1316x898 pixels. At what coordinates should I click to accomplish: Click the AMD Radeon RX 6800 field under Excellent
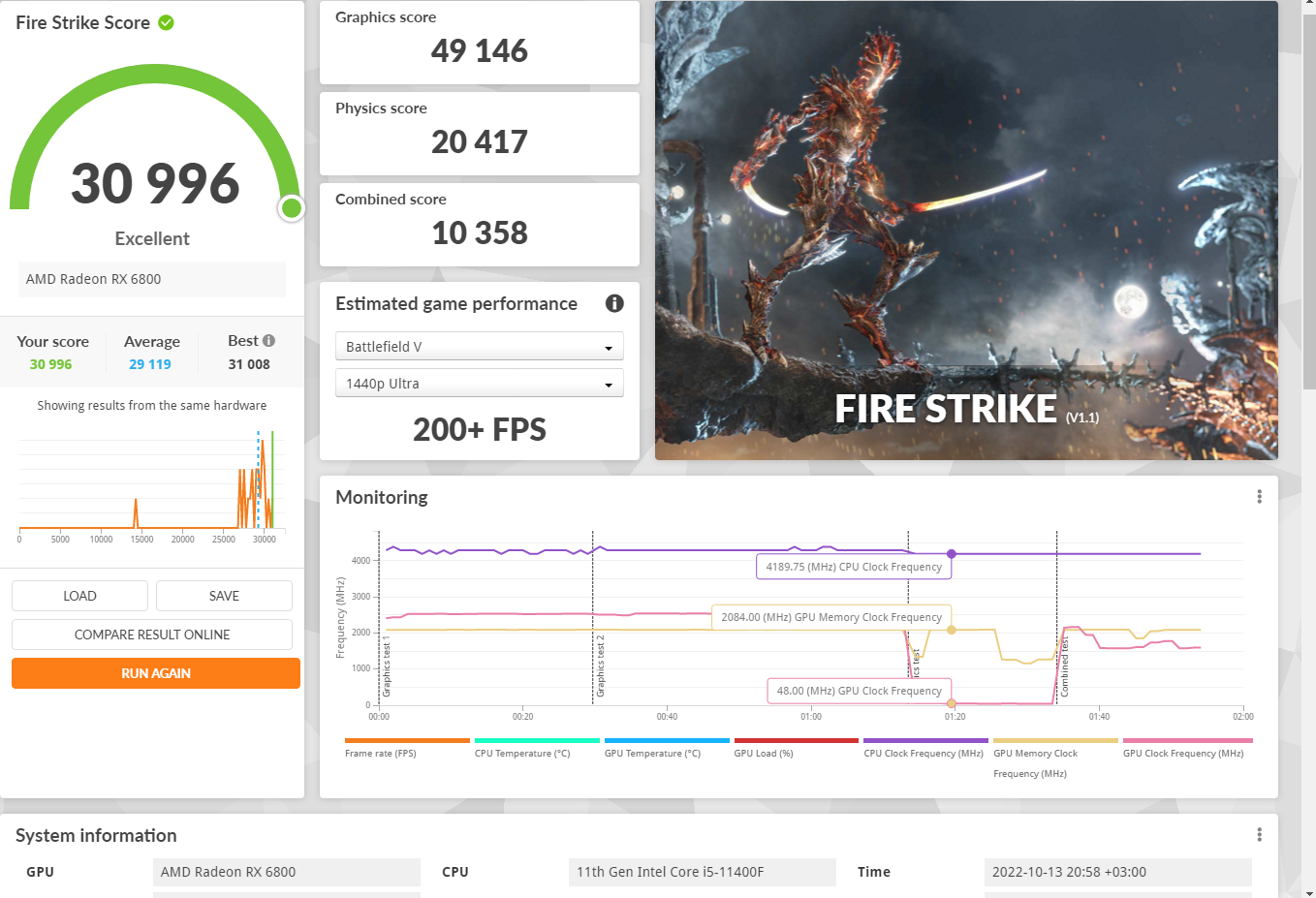tap(152, 279)
